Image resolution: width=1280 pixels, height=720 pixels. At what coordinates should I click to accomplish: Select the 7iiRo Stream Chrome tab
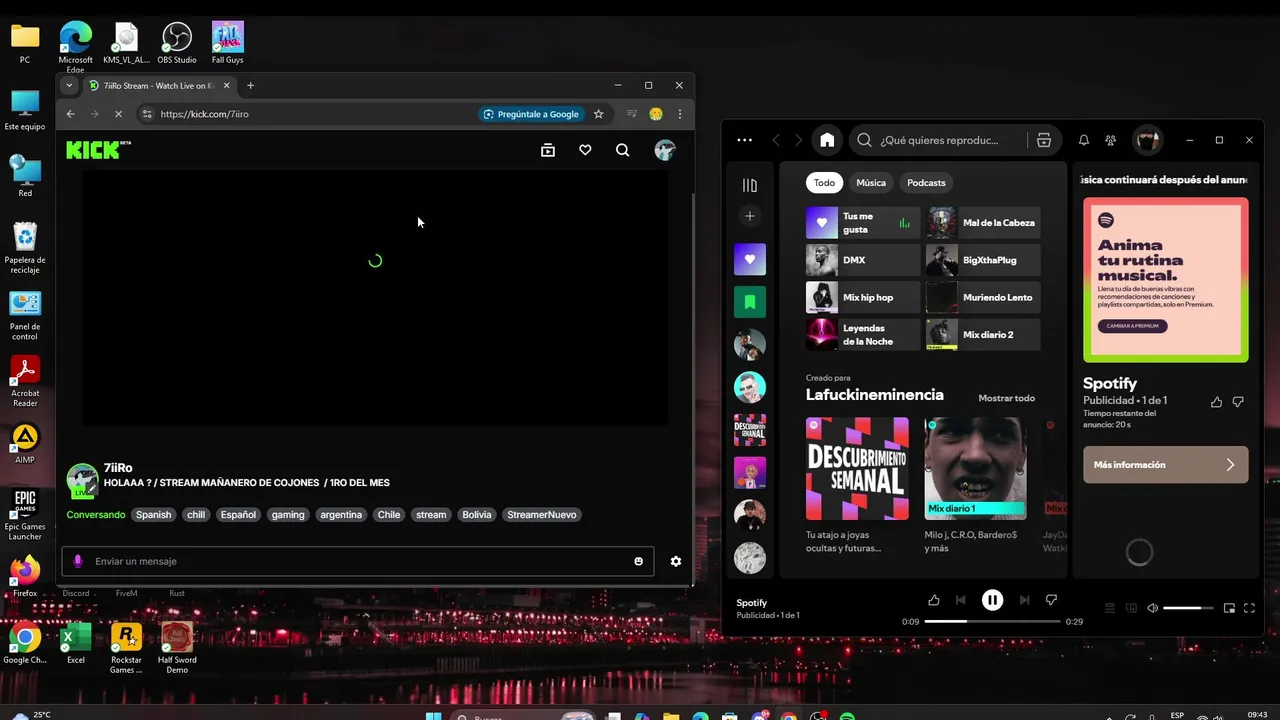point(159,86)
